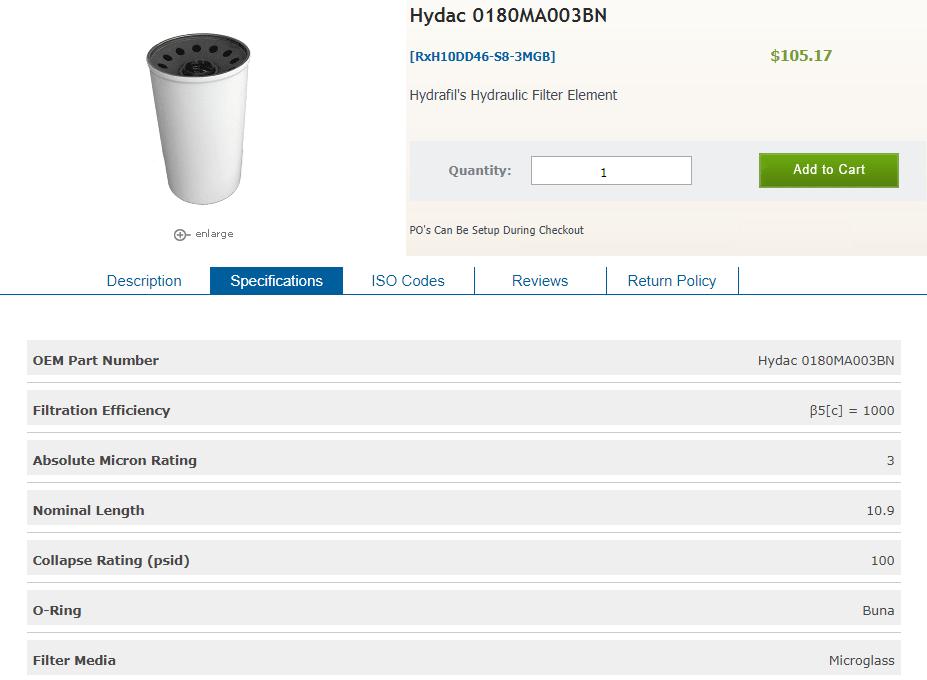Open the ISO Codes tab
The image size is (927, 680).
point(408,281)
